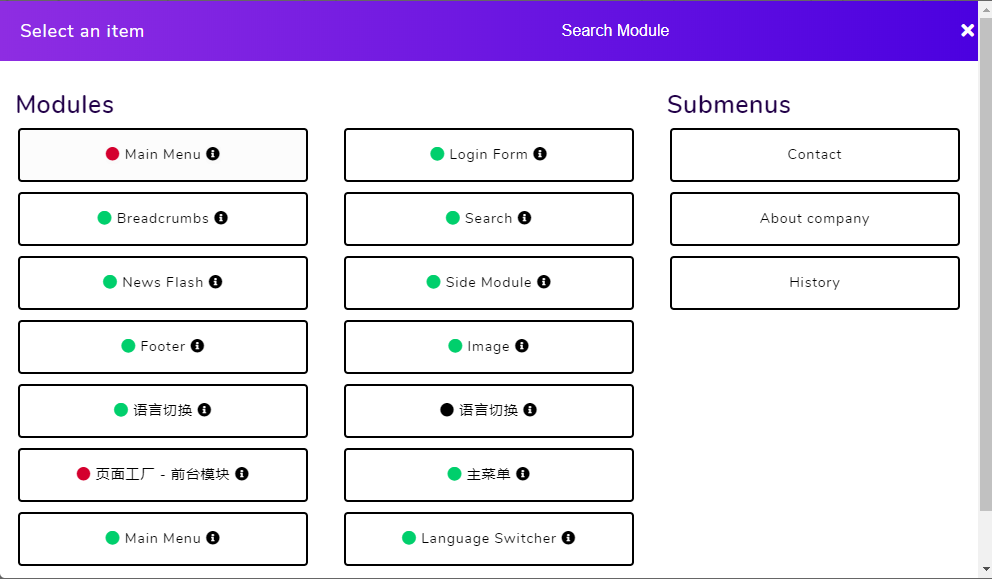The image size is (992, 579).
Task: Open info icon beside Side Module
Action: [x=544, y=282]
